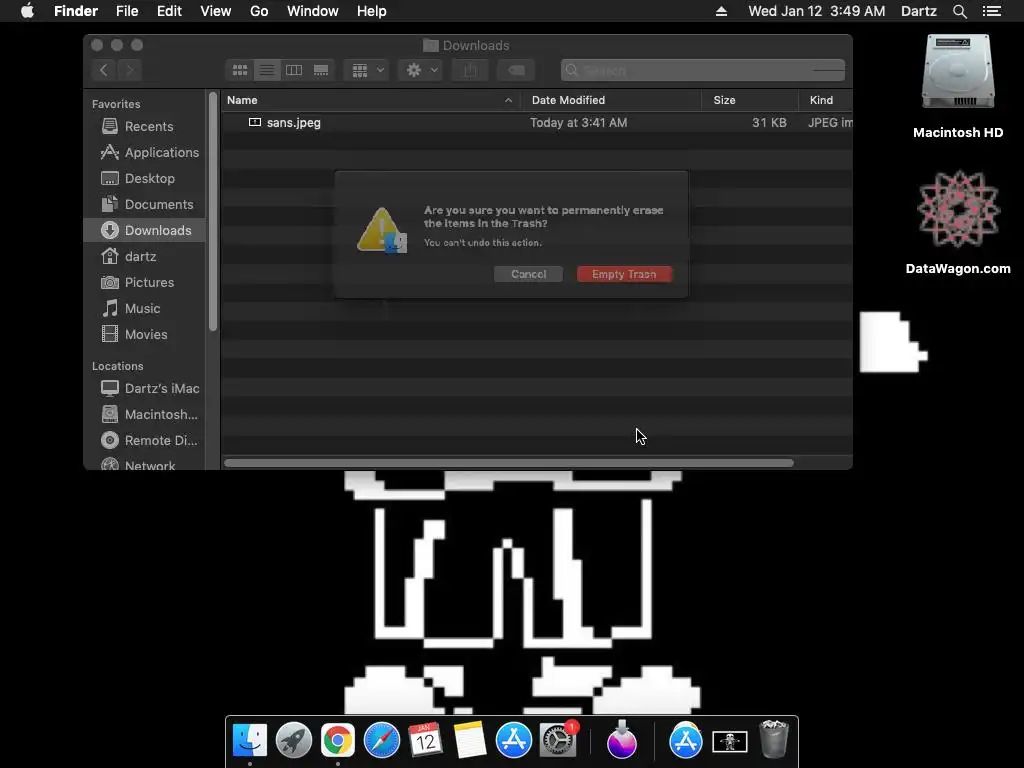Open the Go menu

point(259,11)
